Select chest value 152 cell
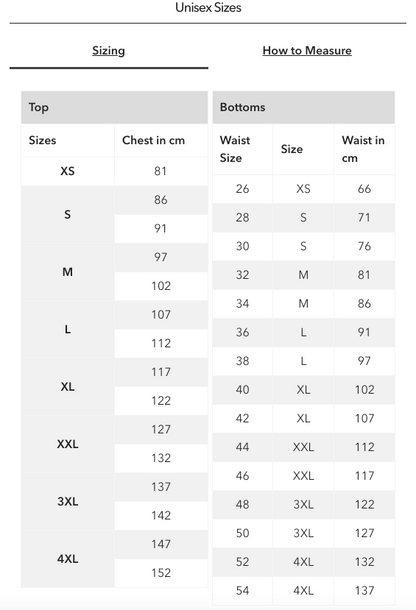 (161, 573)
